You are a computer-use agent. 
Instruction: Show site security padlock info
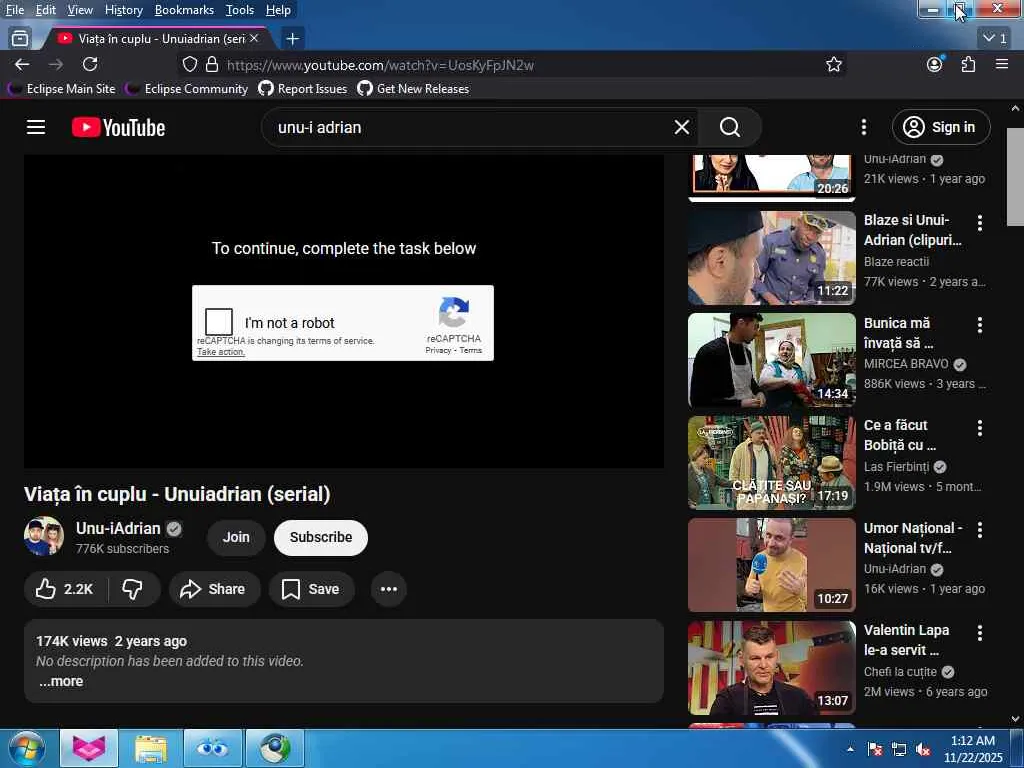coord(212,65)
